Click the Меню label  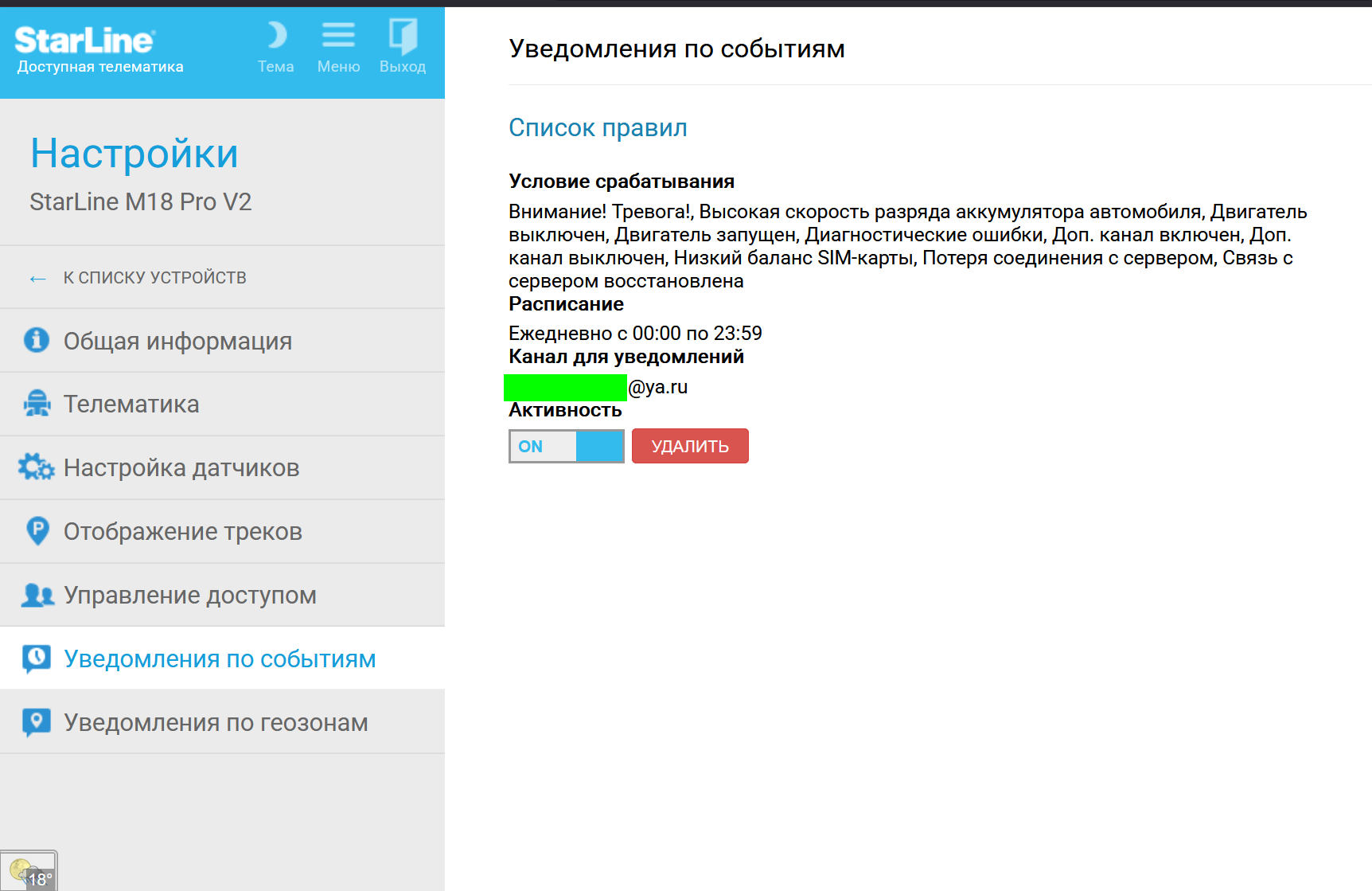point(338,67)
